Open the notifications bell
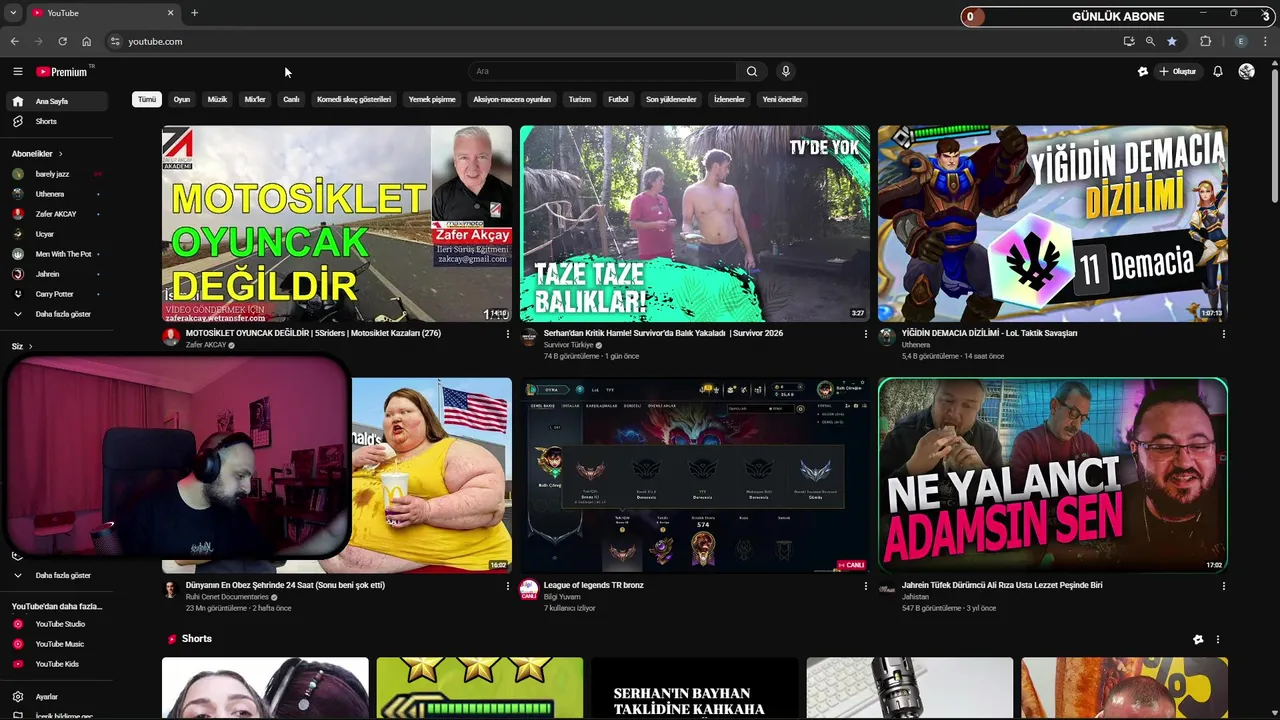The image size is (1280, 720). click(1218, 71)
